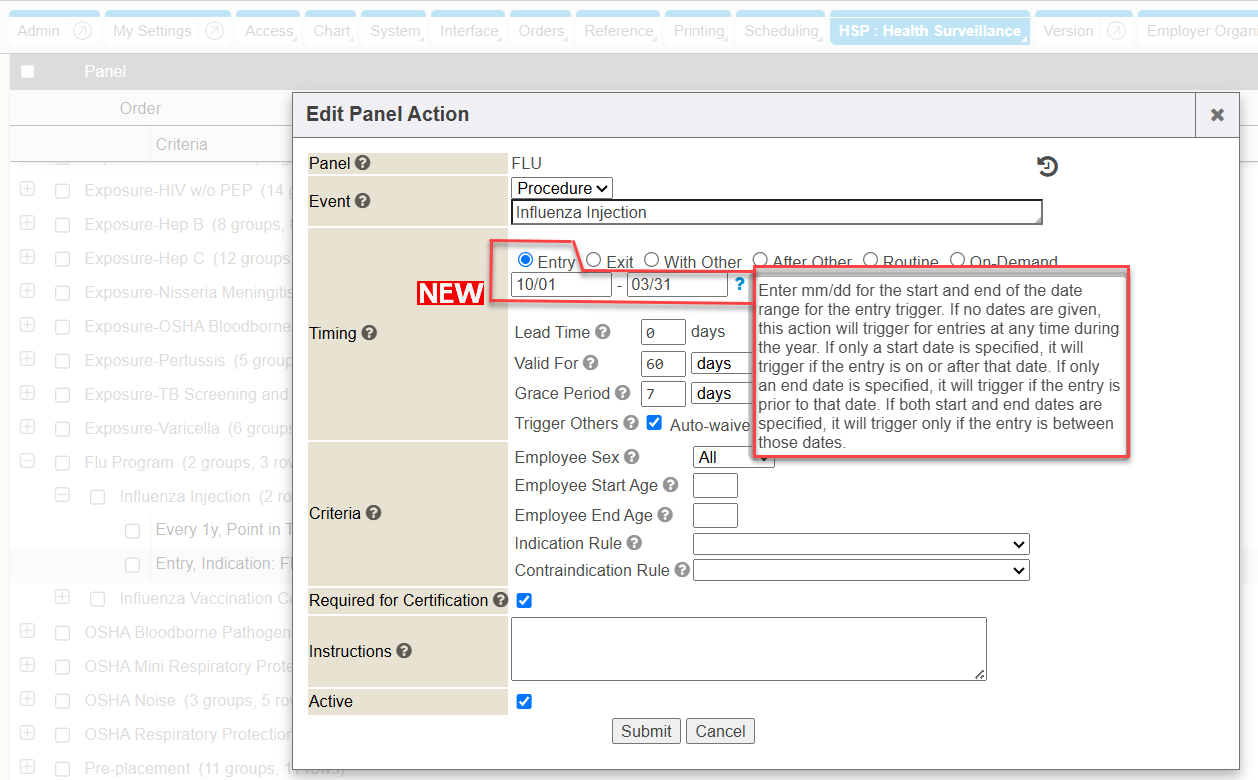The image size is (1258, 780).
Task: Click the Instructions help icon
Action: [x=404, y=651]
